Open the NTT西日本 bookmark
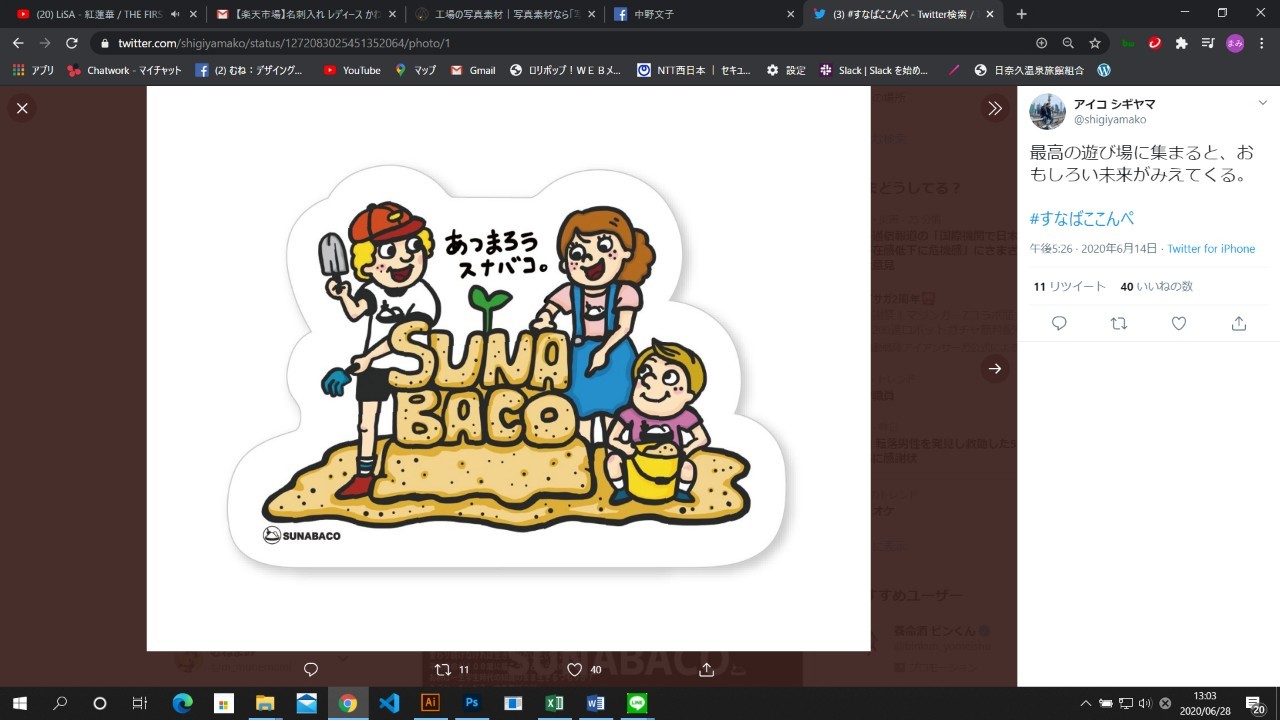Screen dimensions: 1280x720 694,70
